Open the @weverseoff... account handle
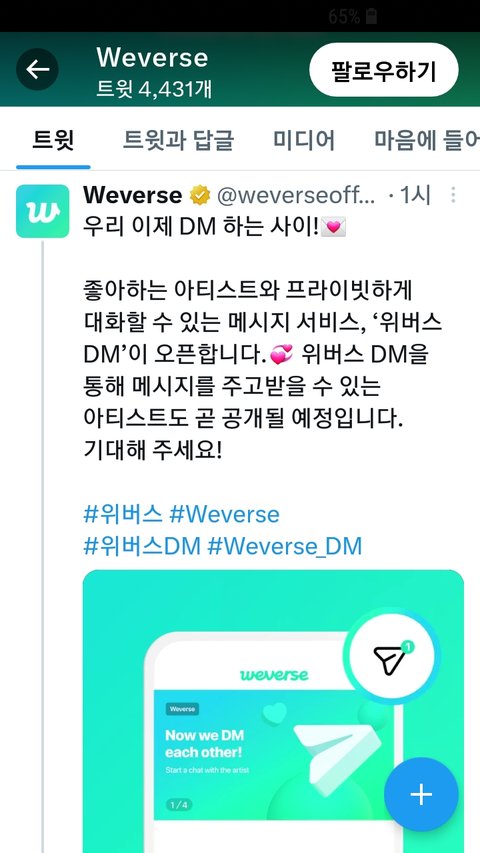480x853 pixels. point(296,196)
